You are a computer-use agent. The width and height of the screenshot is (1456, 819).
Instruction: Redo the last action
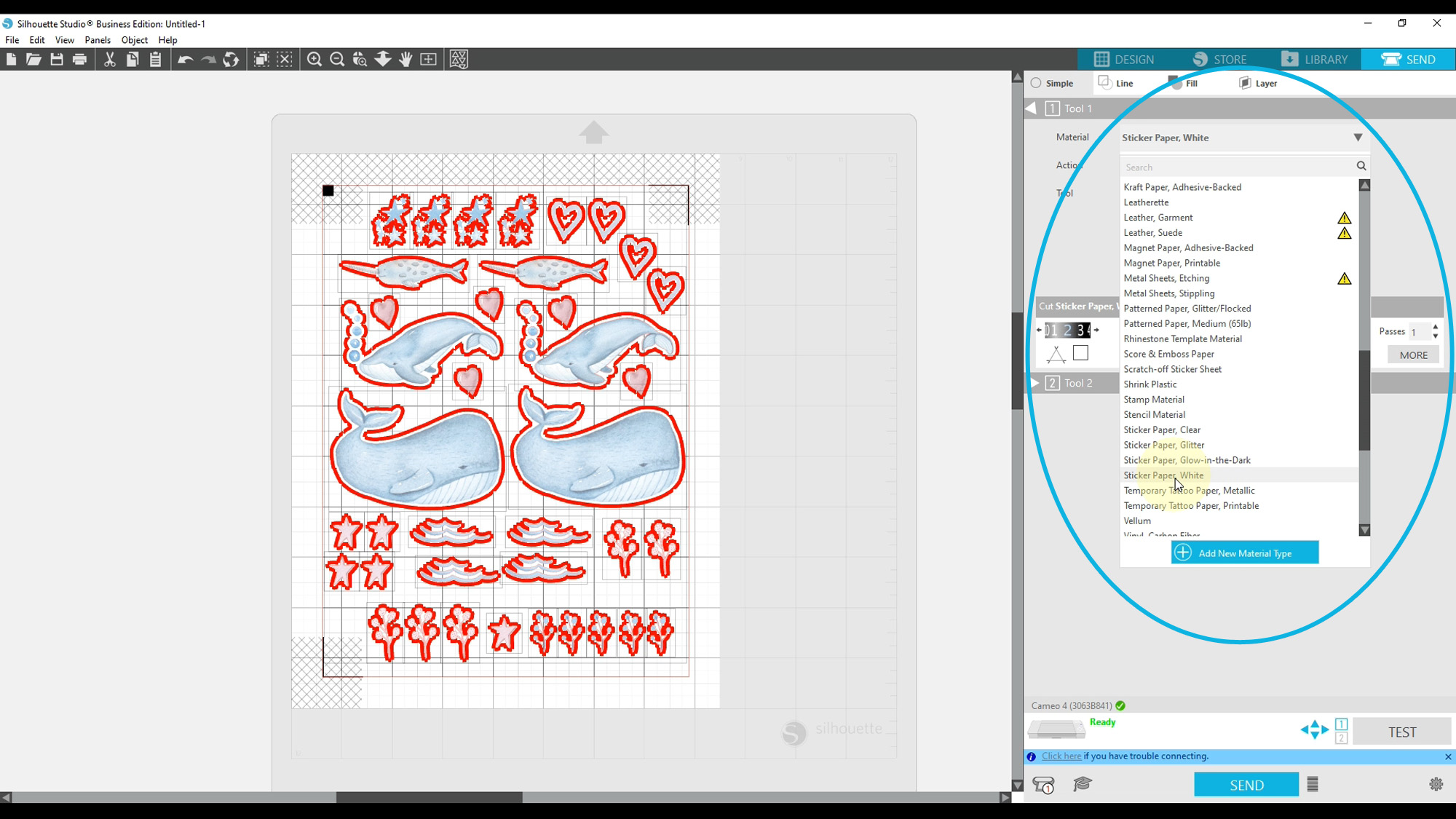click(x=208, y=60)
